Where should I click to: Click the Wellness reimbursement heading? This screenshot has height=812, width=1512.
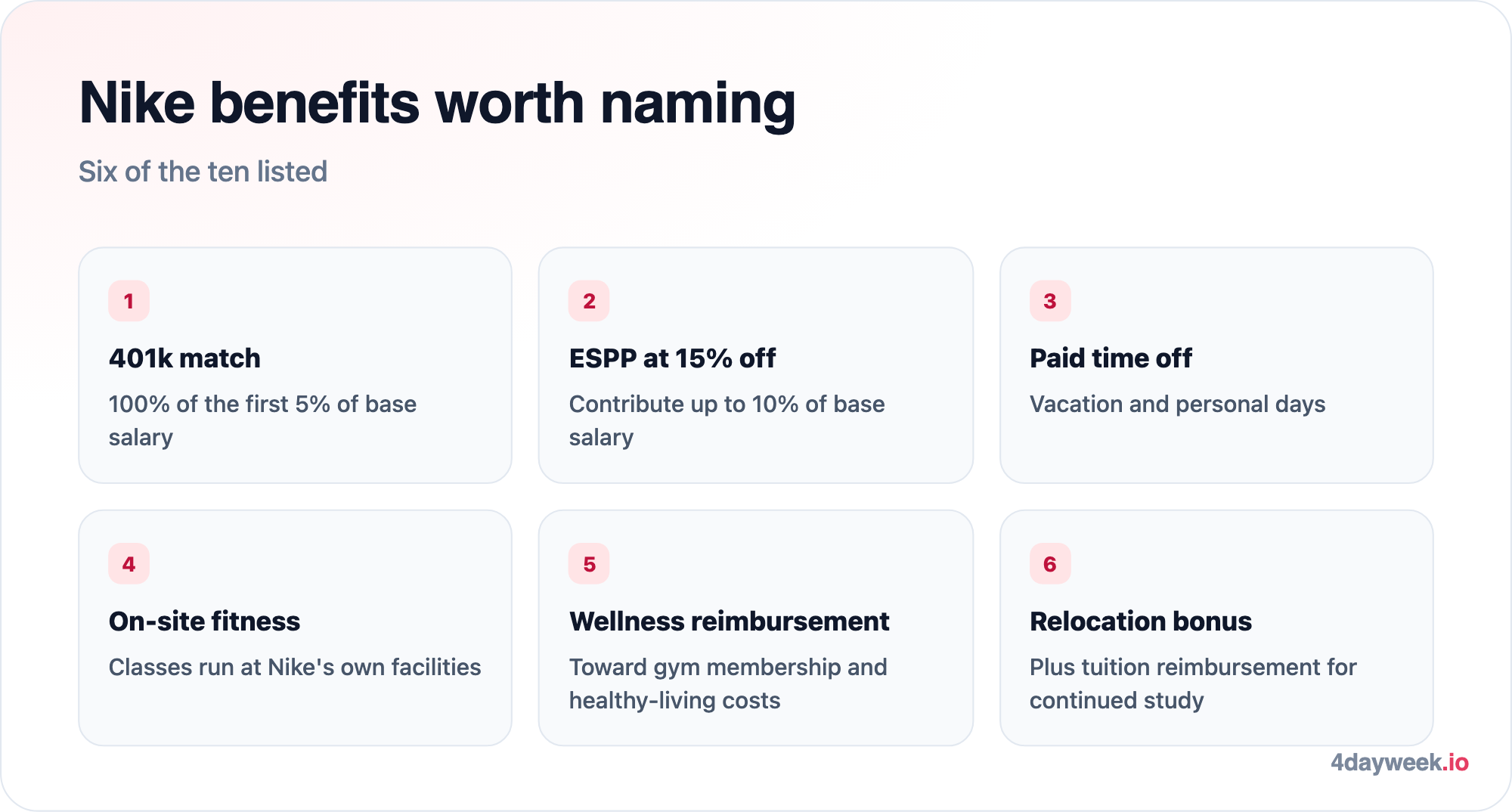729,621
